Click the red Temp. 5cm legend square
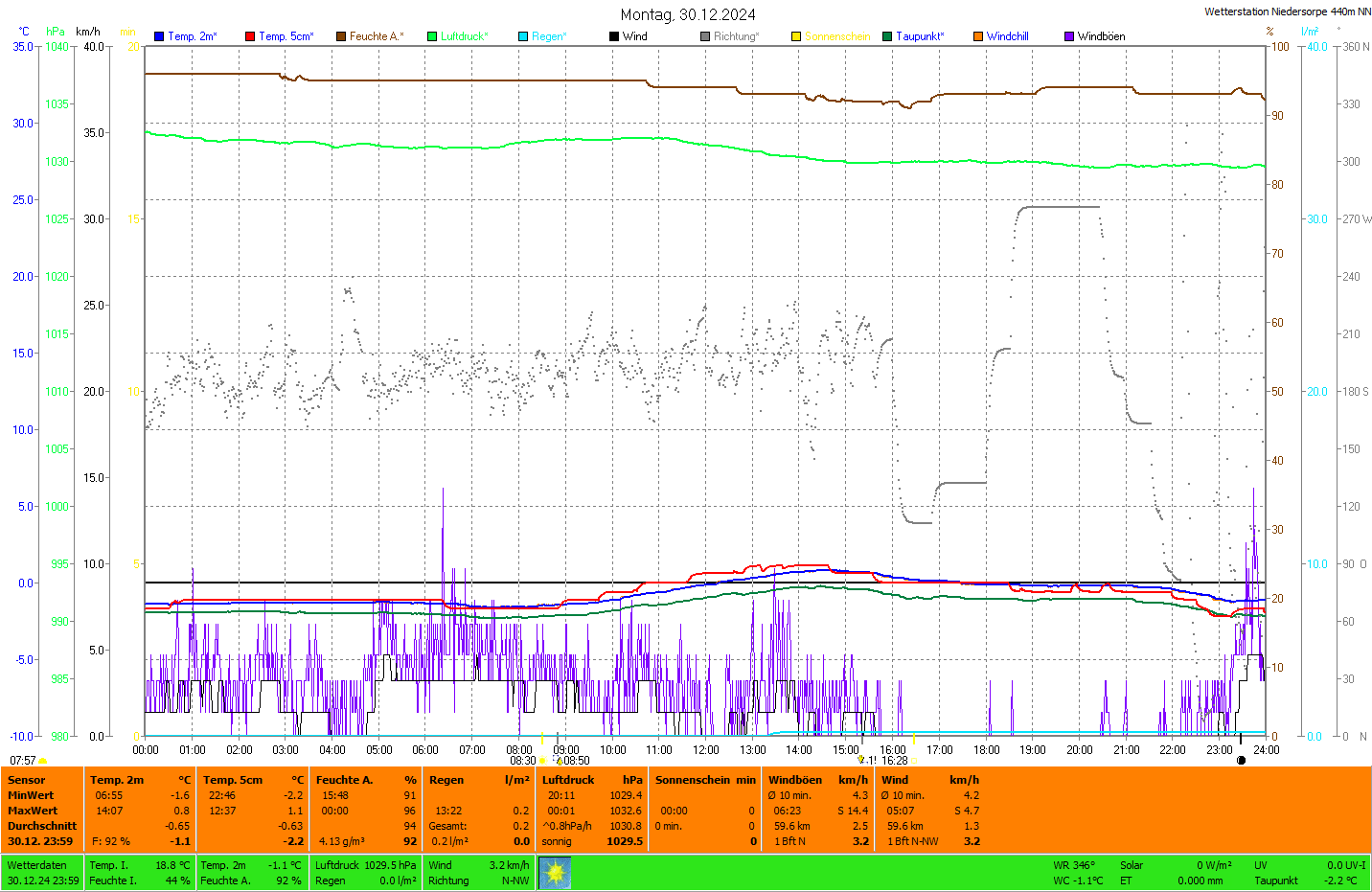The width and height of the screenshot is (1372, 892). coord(250,36)
